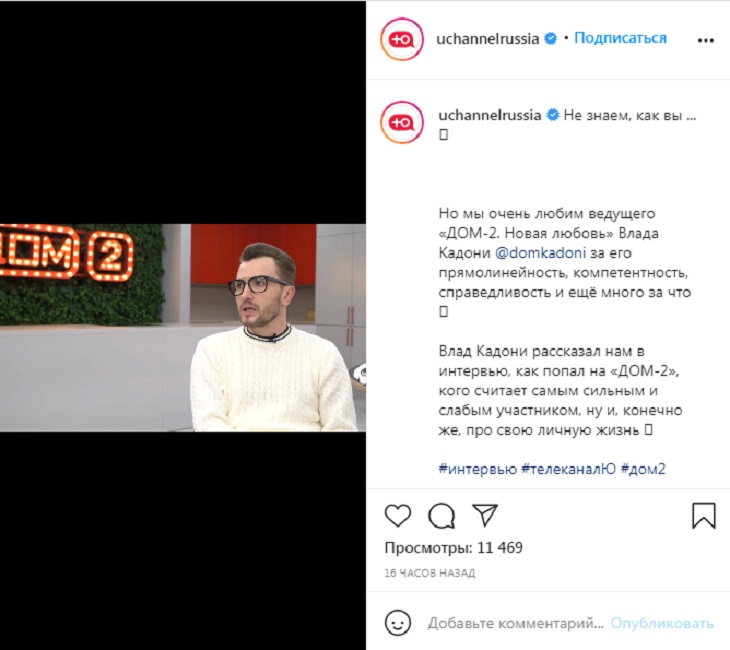Image resolution: width=730 pixels, height=650 pixels.
Task: Open the #дом2 hashtag
Action: 643,469
